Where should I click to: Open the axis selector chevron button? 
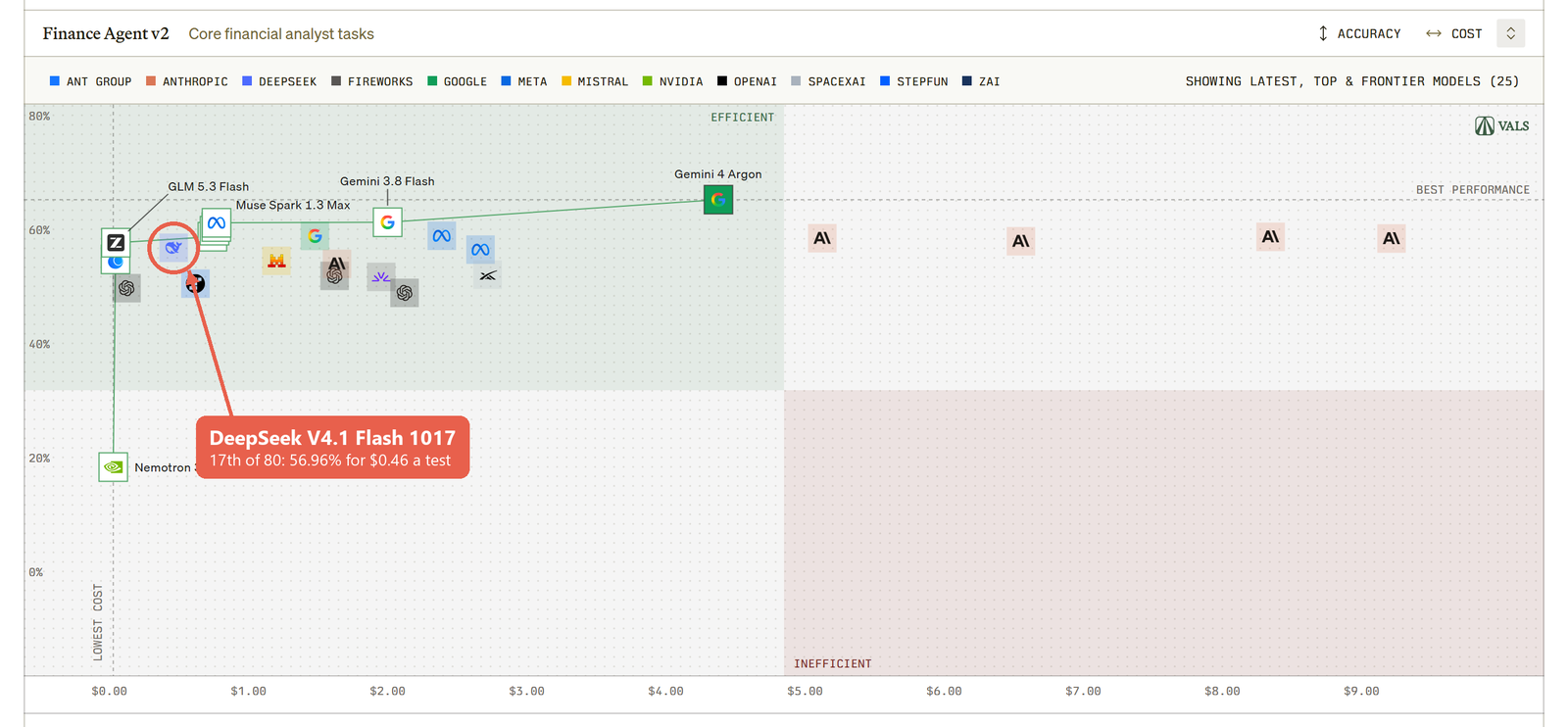[1511, 33]
